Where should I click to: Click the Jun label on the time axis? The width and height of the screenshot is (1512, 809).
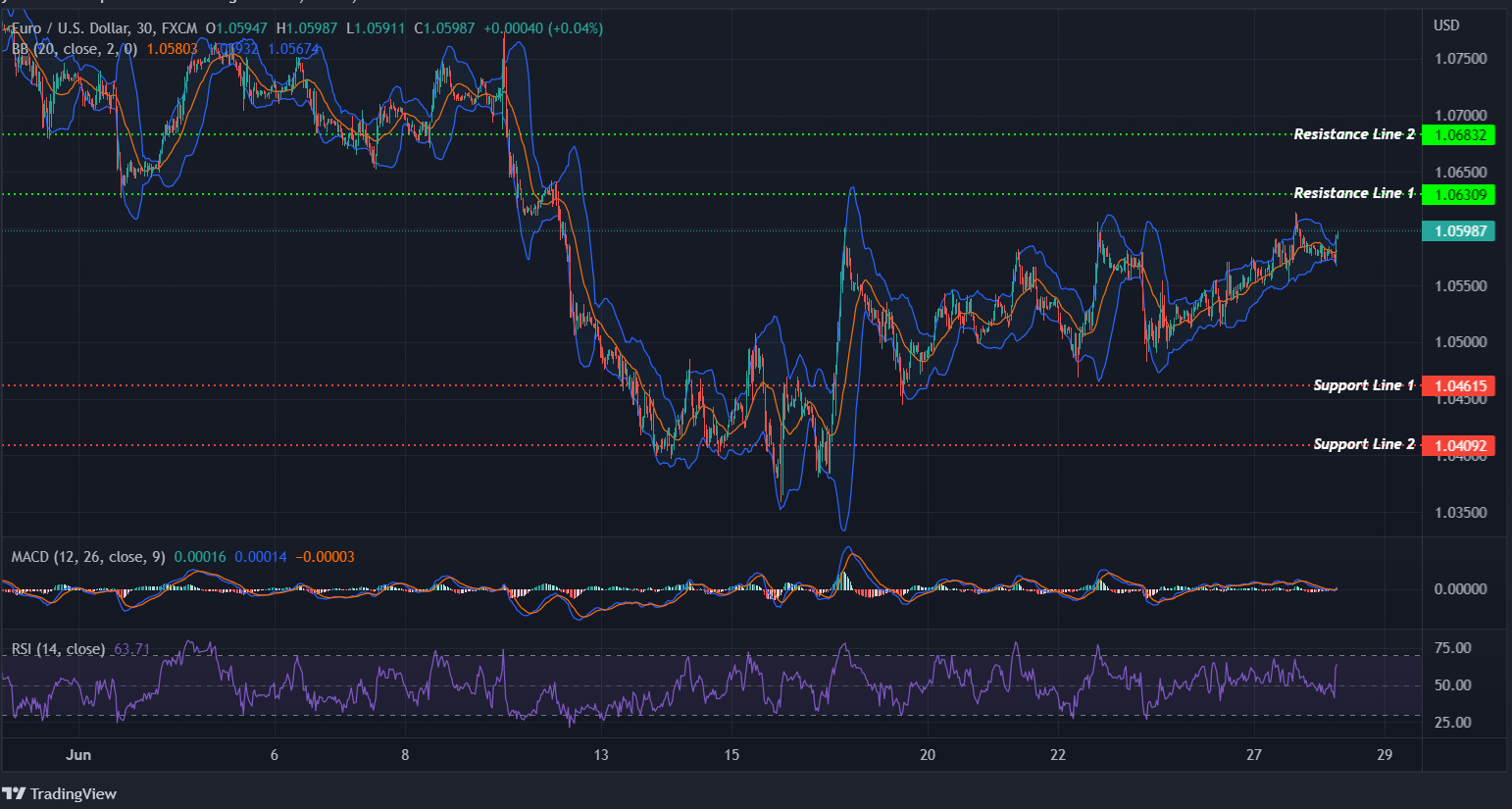(x=78, y=755)
